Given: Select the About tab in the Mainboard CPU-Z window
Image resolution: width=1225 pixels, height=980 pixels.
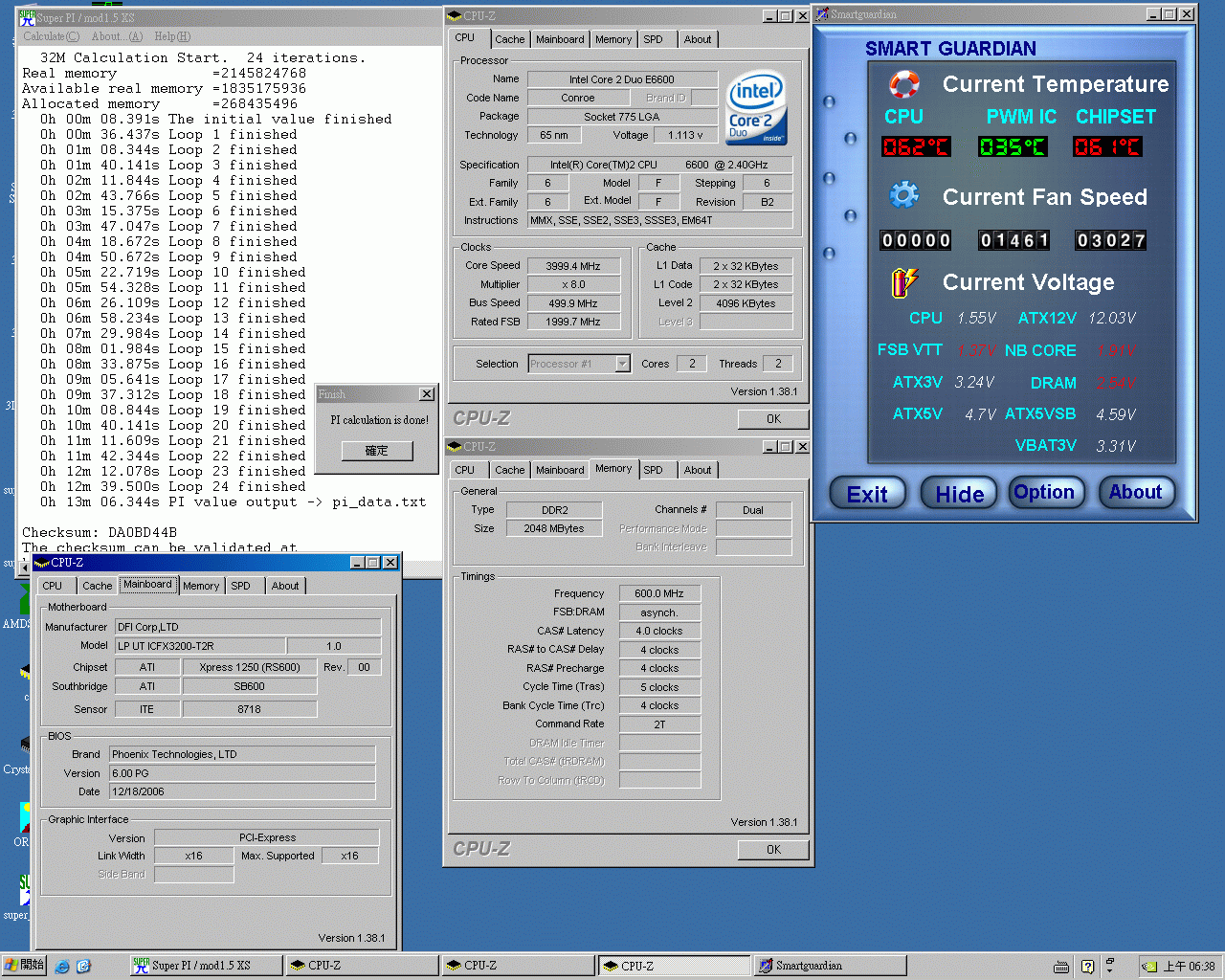Looking at the screenshot, I should pyautogui.click(x=285, y=586).
